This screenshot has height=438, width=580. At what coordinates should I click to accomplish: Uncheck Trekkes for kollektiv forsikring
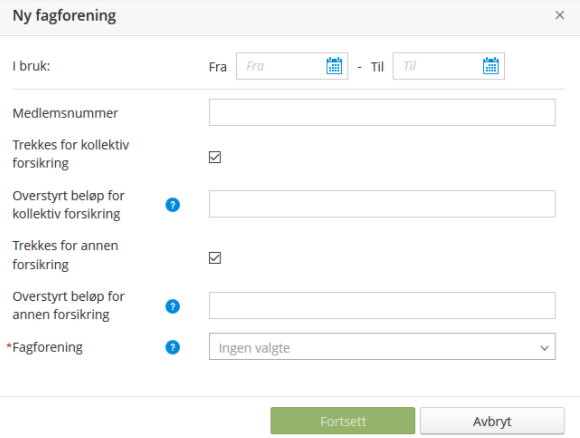(x=215, y=157)
